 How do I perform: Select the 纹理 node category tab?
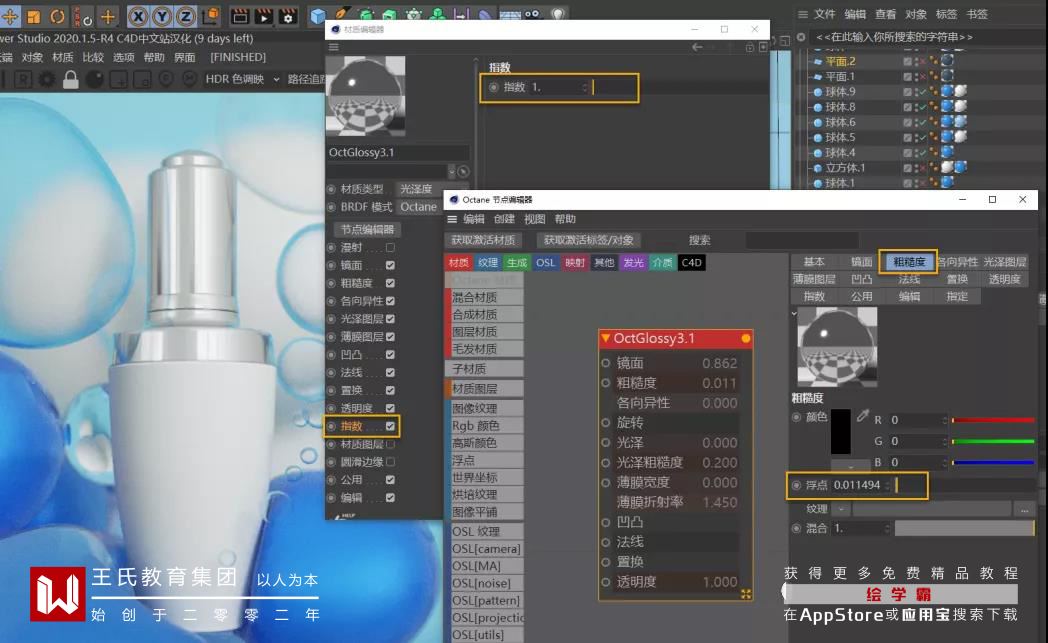pyautogui.click(x=488, y=263)
